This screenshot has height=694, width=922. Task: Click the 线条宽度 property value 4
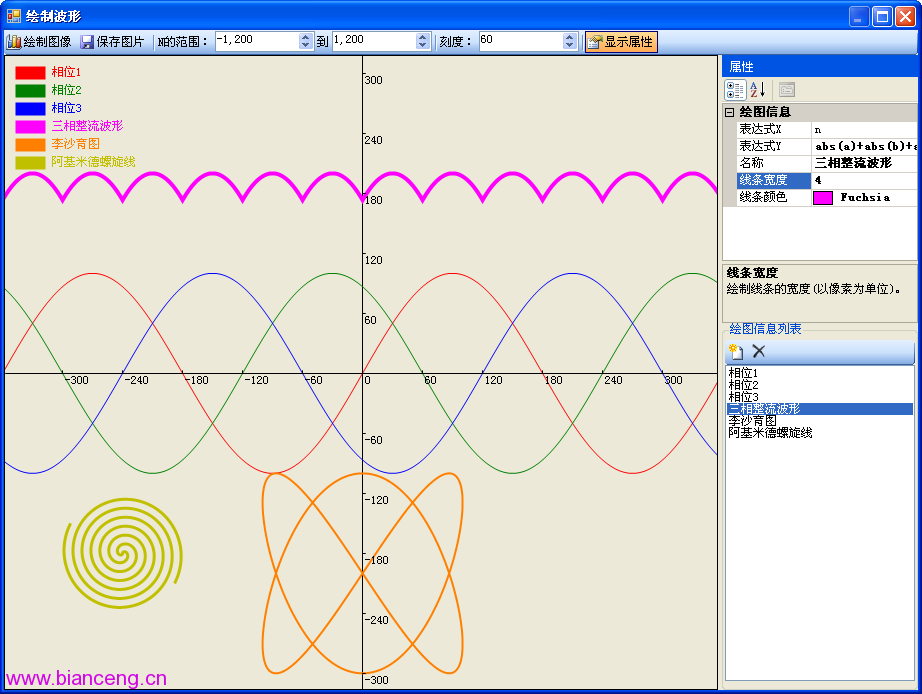(x=865, y=180)
